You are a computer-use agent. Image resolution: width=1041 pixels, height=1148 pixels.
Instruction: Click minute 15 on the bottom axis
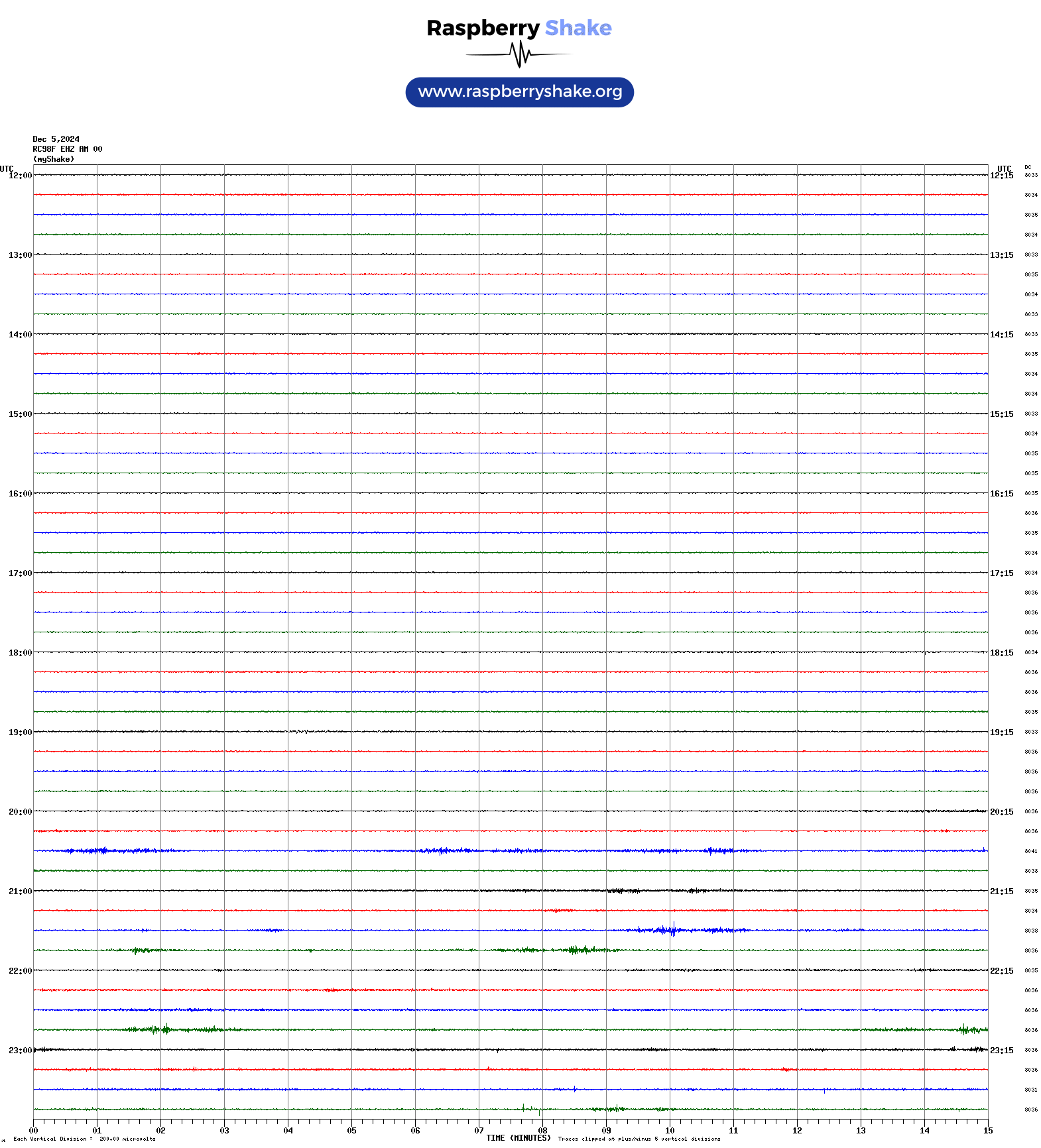pos(988,1131)
